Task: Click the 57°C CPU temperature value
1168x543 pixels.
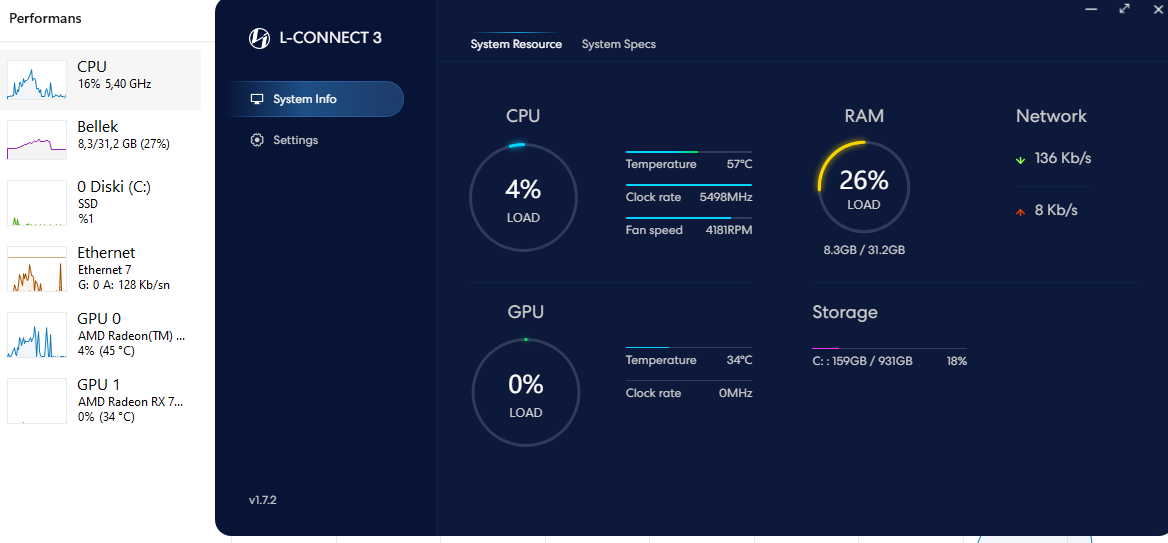Action: [739, 164]
